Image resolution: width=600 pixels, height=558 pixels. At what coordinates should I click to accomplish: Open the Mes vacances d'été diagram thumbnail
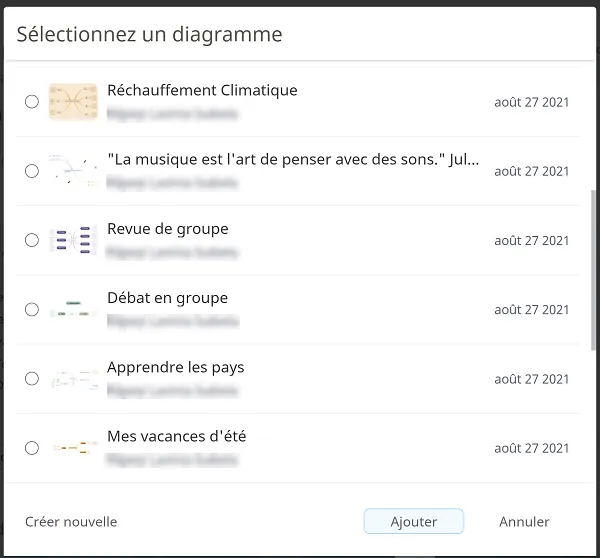(x=73, y=448)
